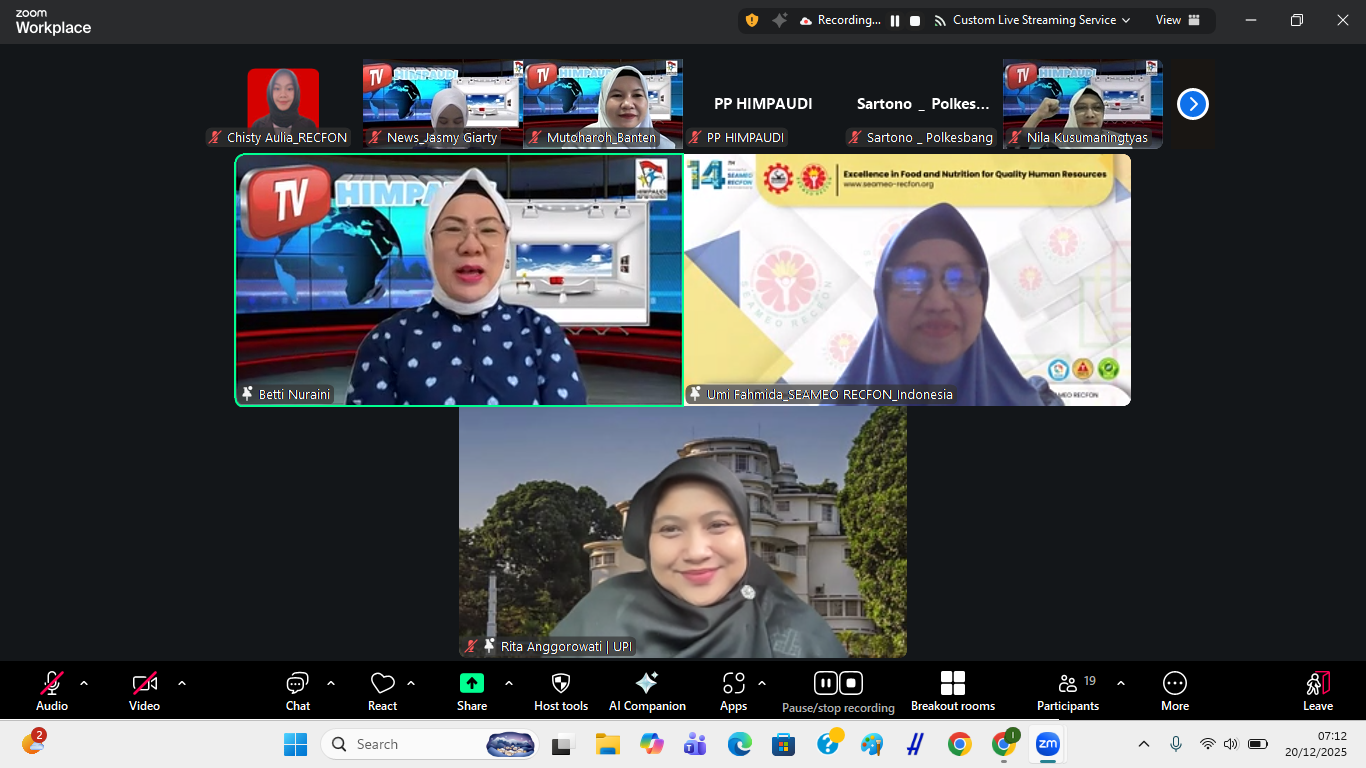Expand video options arrow next to Video

pos(182,684)
